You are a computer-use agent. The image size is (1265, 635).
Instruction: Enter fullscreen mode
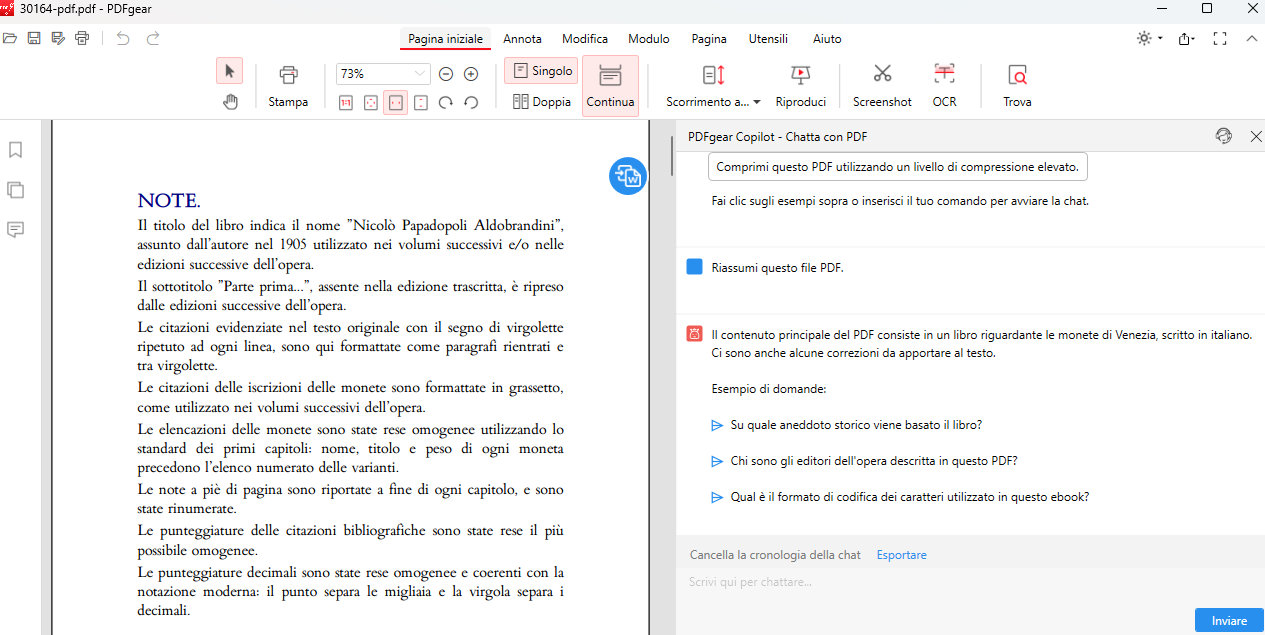[x=1219, y=39]
